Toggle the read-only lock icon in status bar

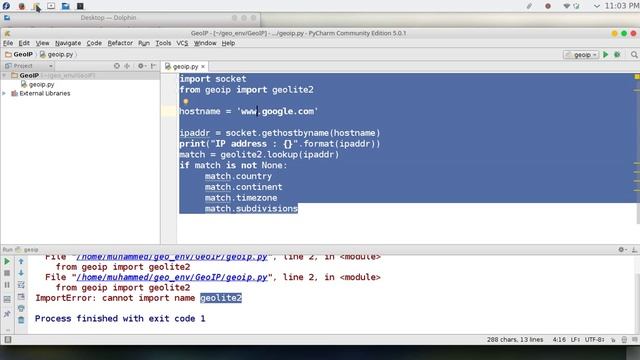click(613, 340)
